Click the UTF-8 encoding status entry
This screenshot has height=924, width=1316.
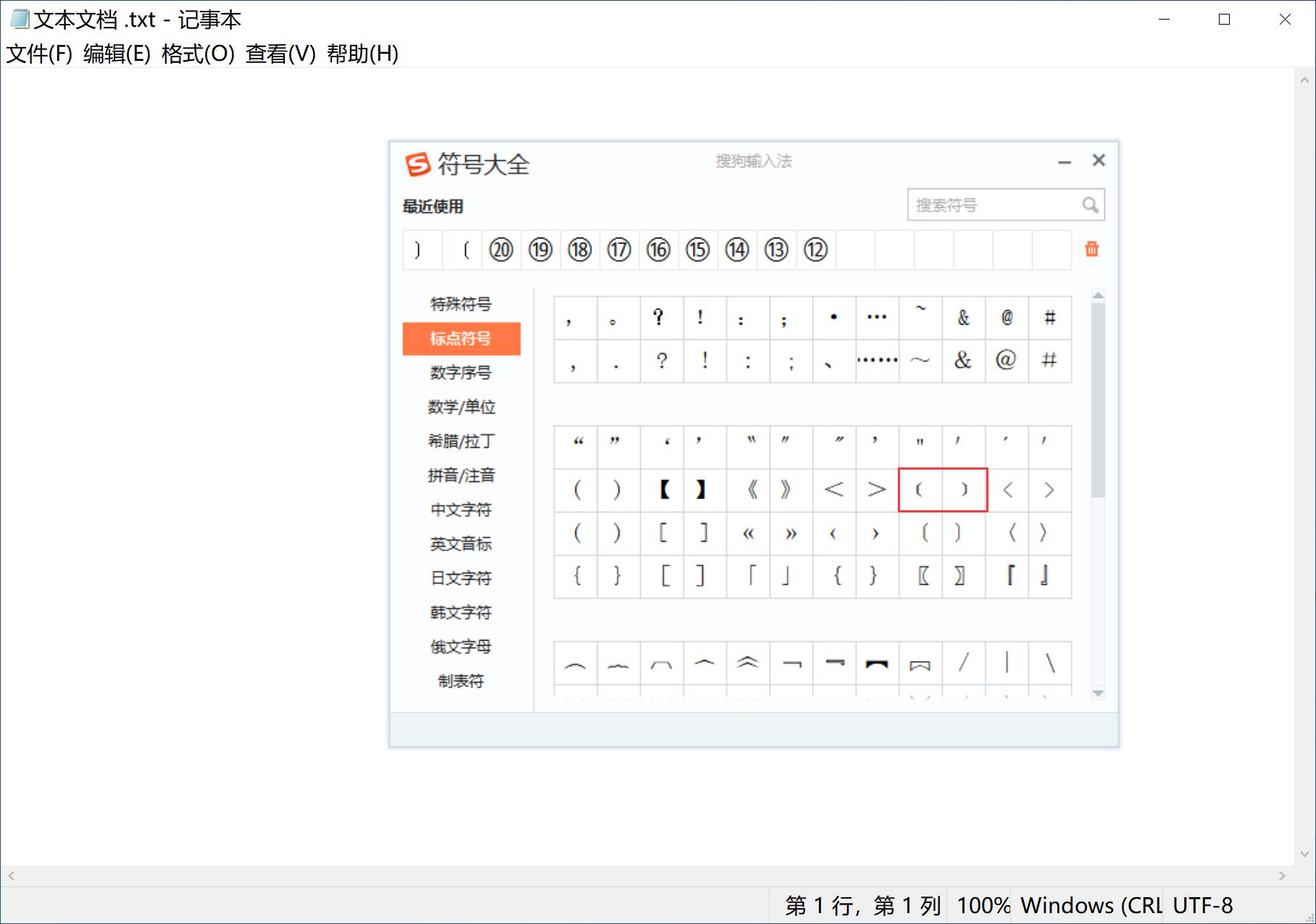point(1203,906)
